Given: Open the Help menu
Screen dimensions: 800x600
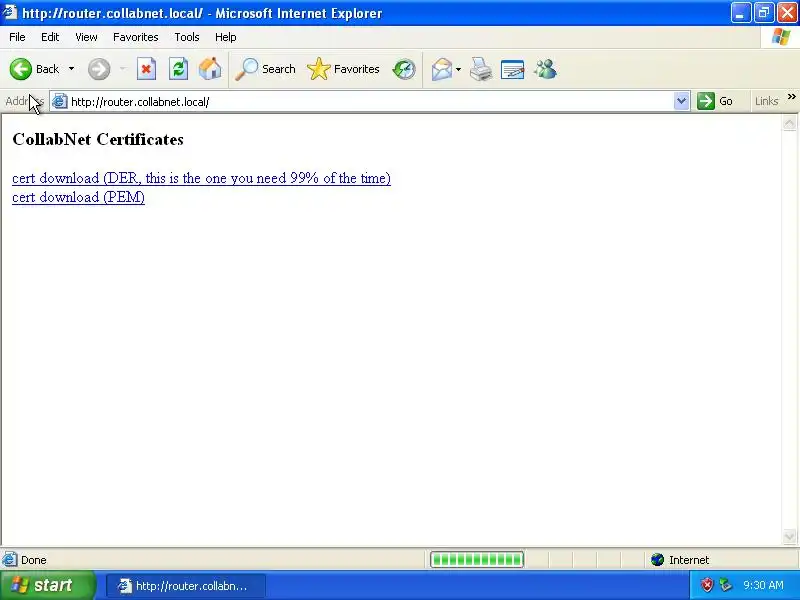Looking at the screenshot, I should (226, 37).
